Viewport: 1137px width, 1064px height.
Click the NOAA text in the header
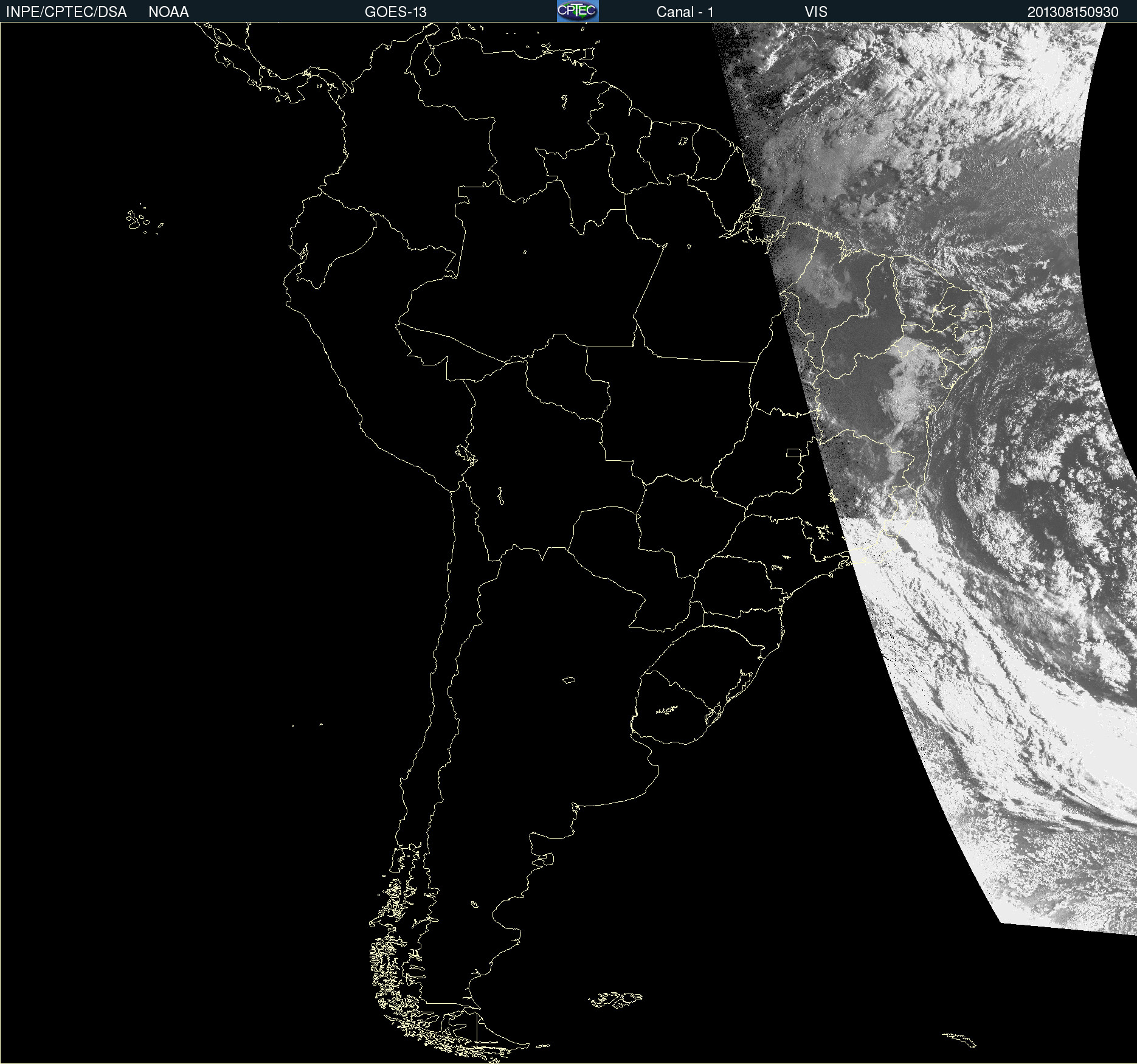click(168, 12)
